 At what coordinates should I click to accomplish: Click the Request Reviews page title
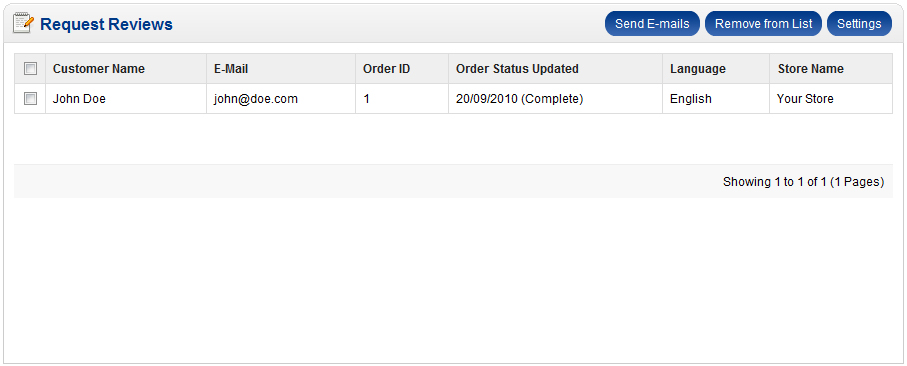click(x=106, y=24)
